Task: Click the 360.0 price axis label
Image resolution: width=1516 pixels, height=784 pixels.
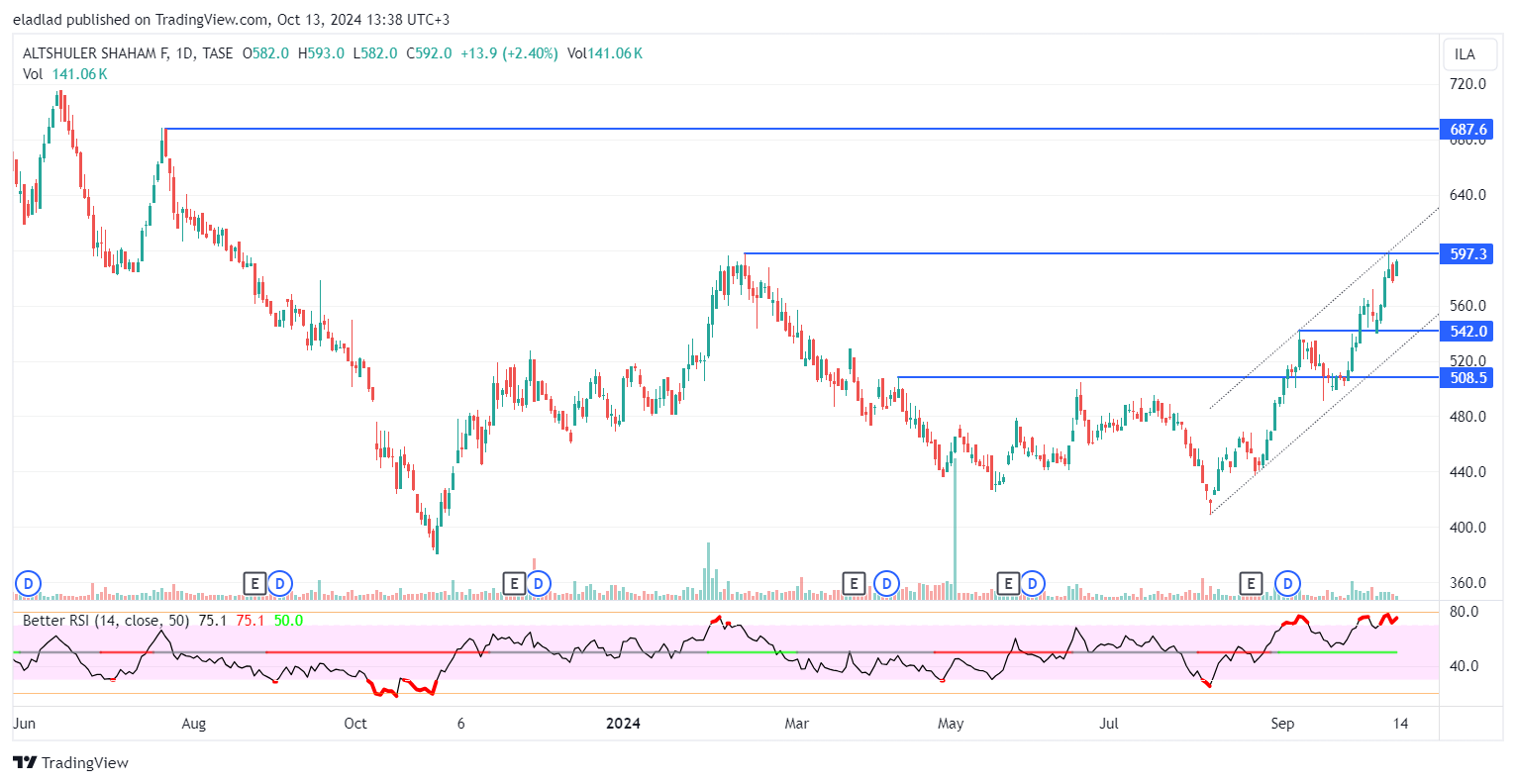Action: click(1467, 583)
